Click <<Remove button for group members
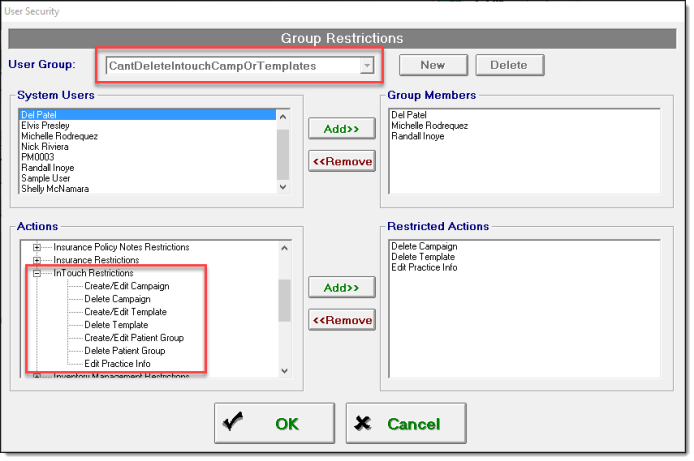 [x=341, y=161]
